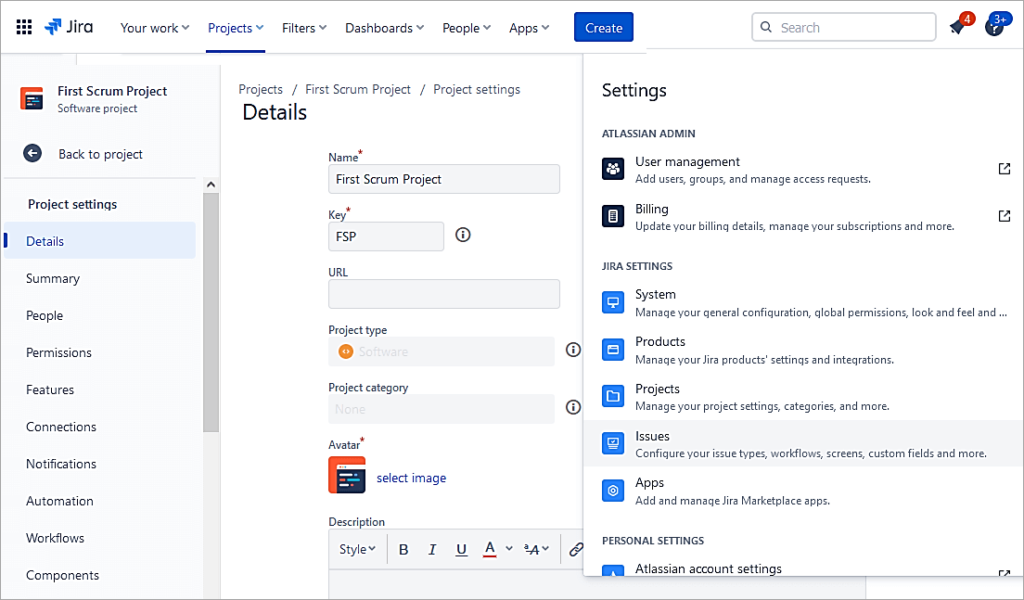Viewport: 1024px width, 600px height.
Task: Open the text color dropdown chevron
Action: click(509, 549)
